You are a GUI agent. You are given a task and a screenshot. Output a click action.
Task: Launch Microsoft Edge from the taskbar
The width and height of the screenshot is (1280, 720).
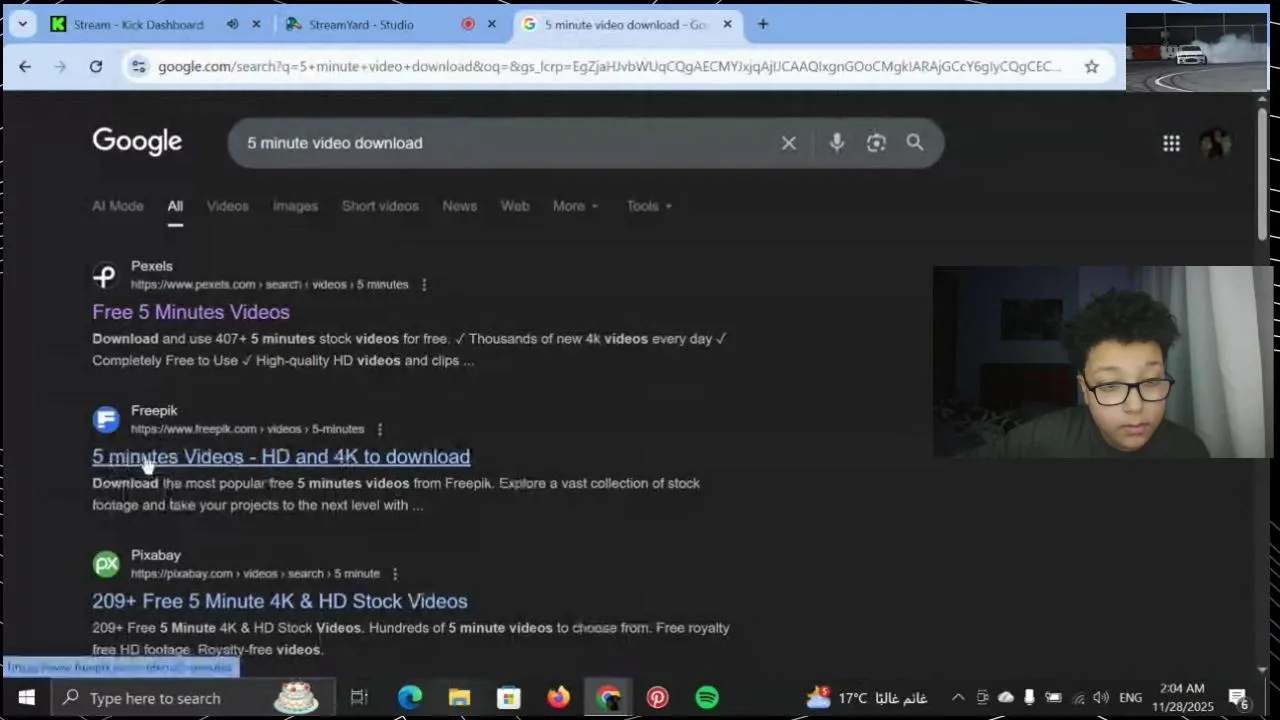click(x=410, y=698)
